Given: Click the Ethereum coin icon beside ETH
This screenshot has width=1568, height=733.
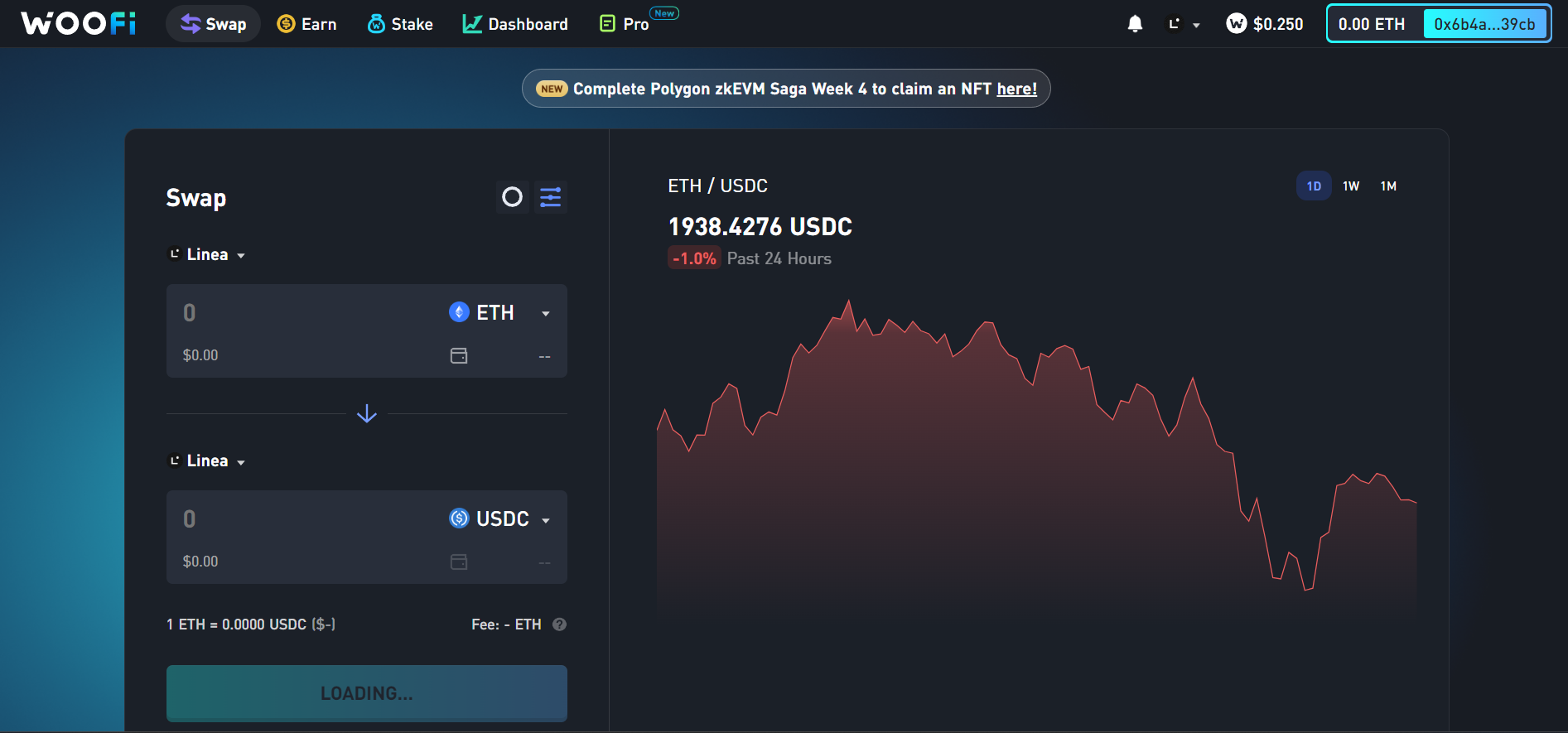Looking at the screenshot, I should click(459, 311).
